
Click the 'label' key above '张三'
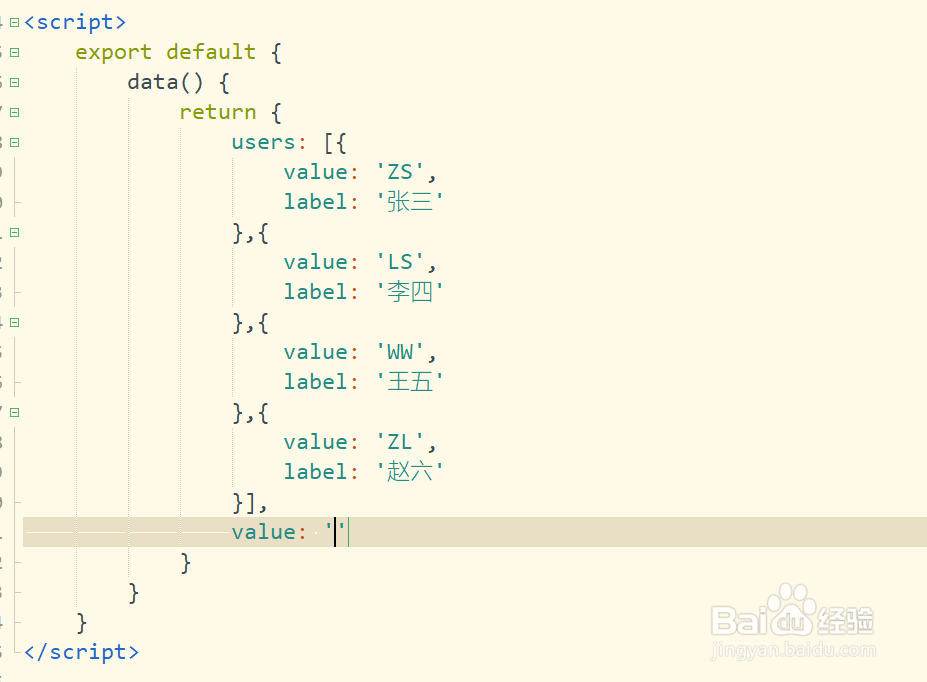pyautogui.click(x=316, y=202)
